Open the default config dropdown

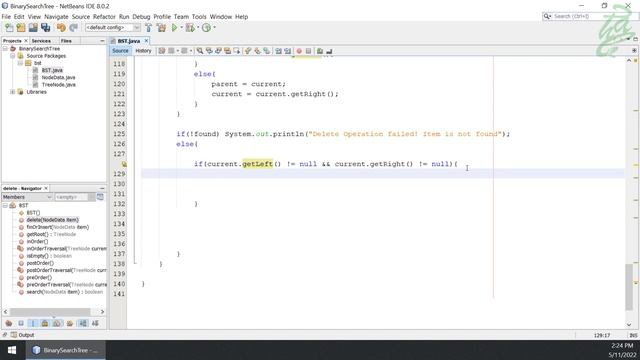pos(113,28)
